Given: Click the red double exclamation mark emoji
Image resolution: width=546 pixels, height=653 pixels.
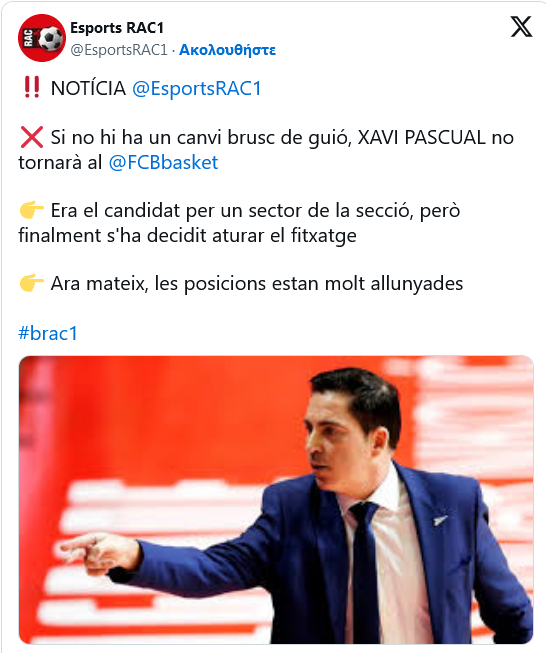Looking at the screenshot, I should [x=32, y=87].
